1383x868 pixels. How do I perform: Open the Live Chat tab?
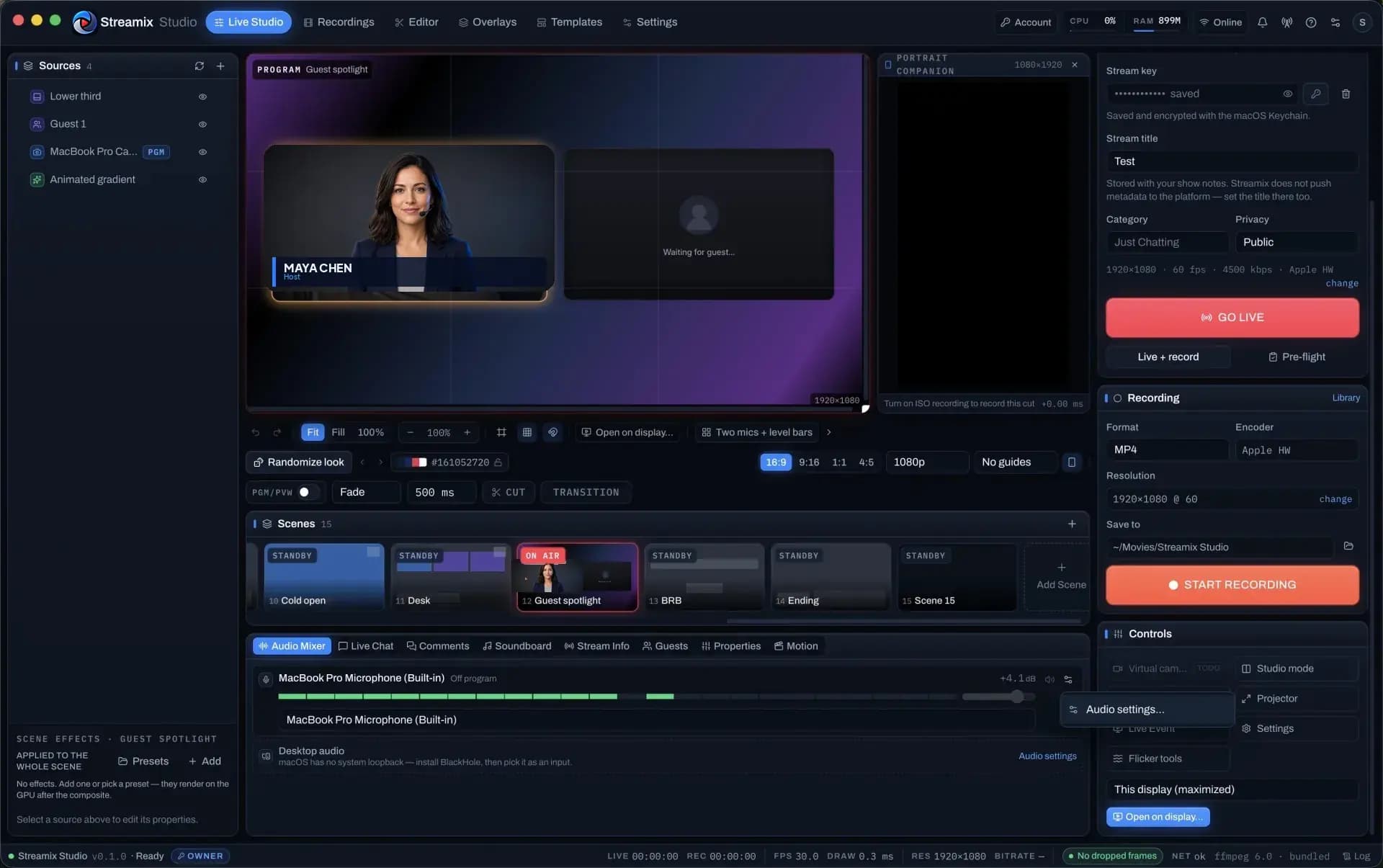pos(366,646)
